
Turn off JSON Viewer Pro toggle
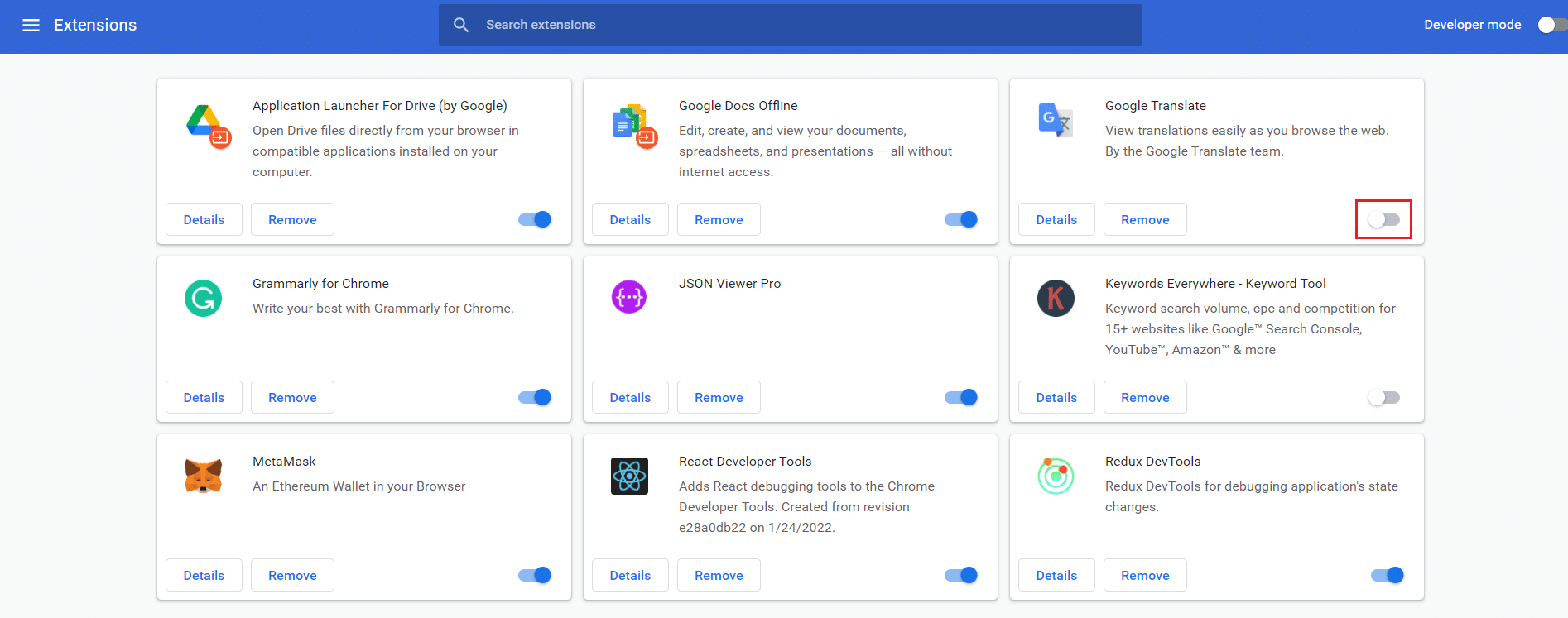961,397
